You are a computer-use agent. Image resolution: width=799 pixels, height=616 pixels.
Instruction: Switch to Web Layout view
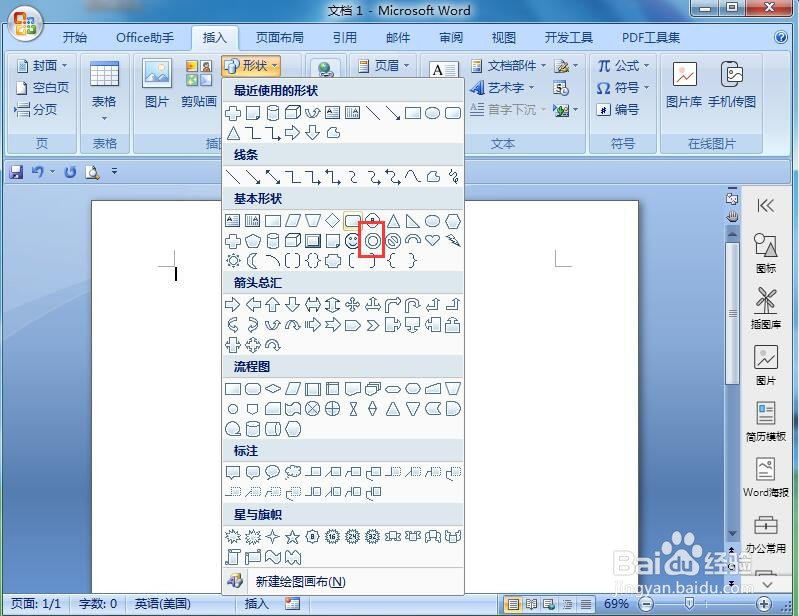tap(549, 604)
